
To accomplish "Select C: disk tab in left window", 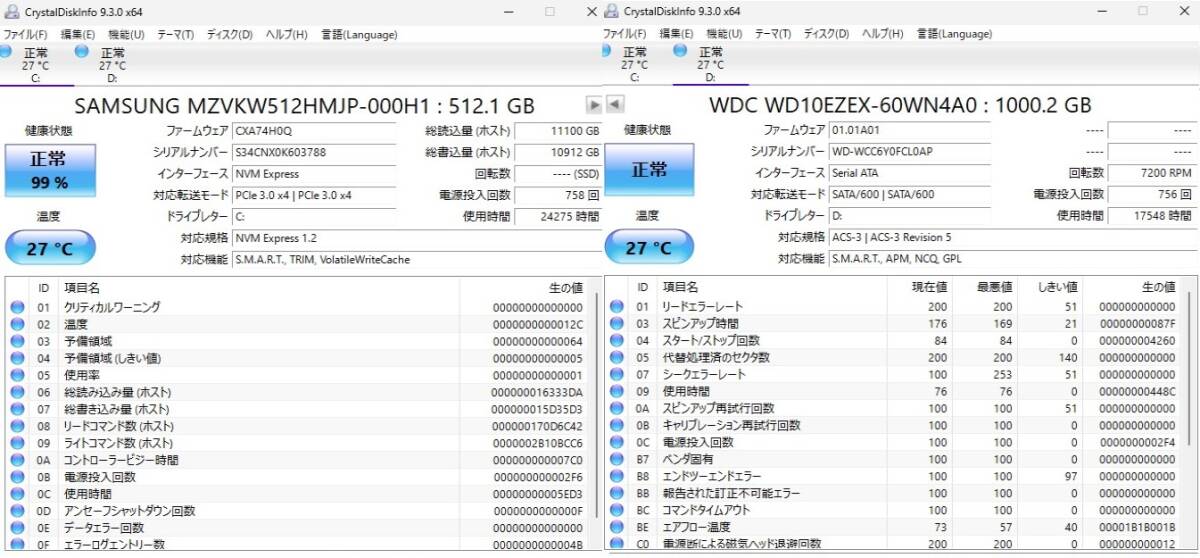I will point(34,64).
